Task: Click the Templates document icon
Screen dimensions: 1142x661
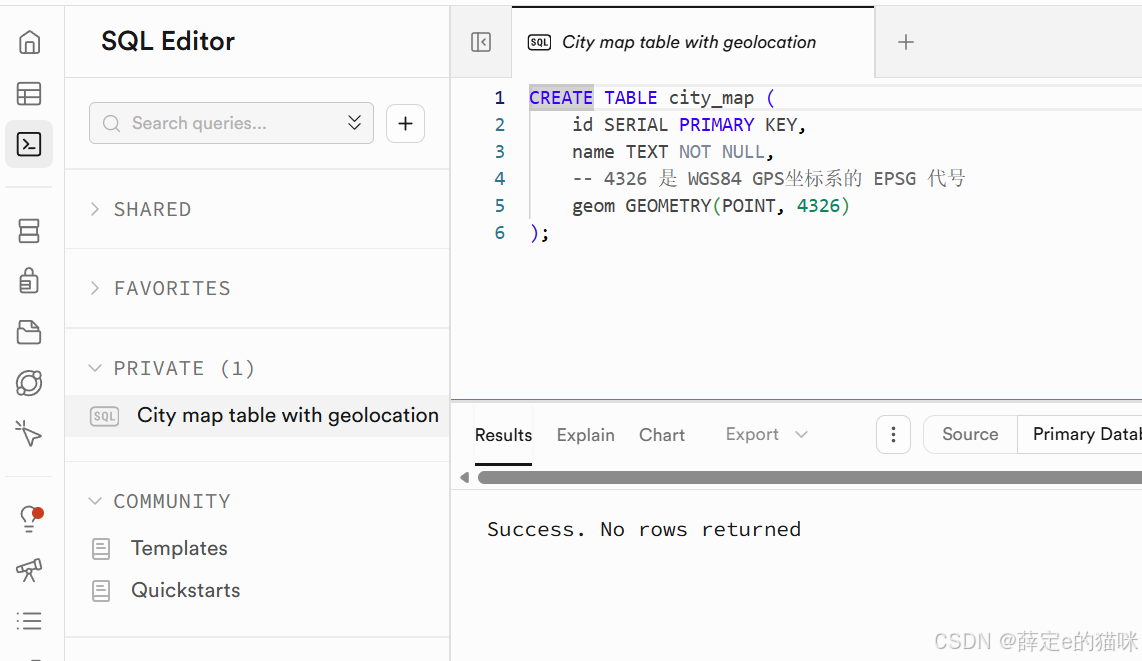Action: 101,549
